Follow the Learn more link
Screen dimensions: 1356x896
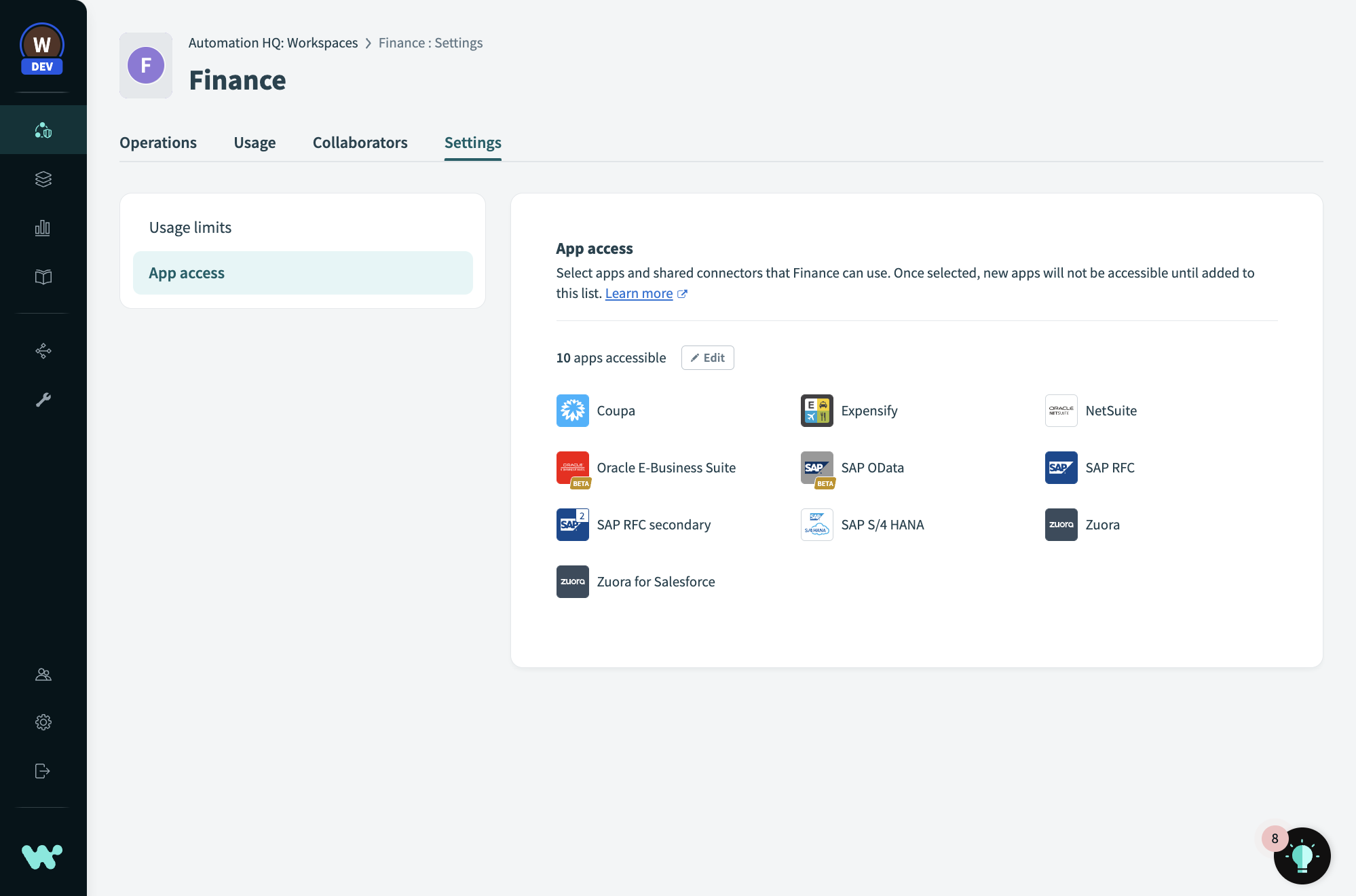pyautogui.click(x=639, y=293)
